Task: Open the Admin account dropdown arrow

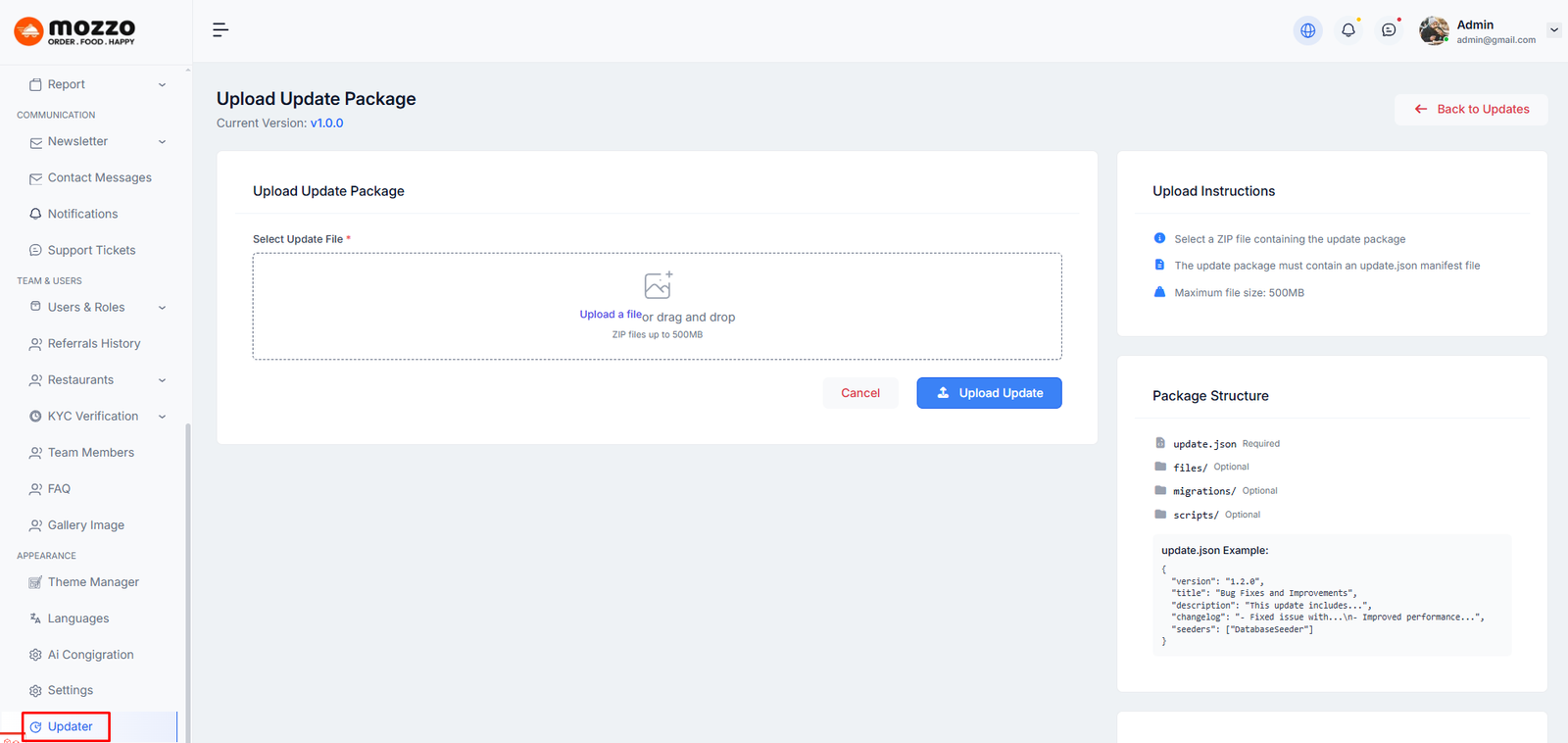Action: point(1553,30)
